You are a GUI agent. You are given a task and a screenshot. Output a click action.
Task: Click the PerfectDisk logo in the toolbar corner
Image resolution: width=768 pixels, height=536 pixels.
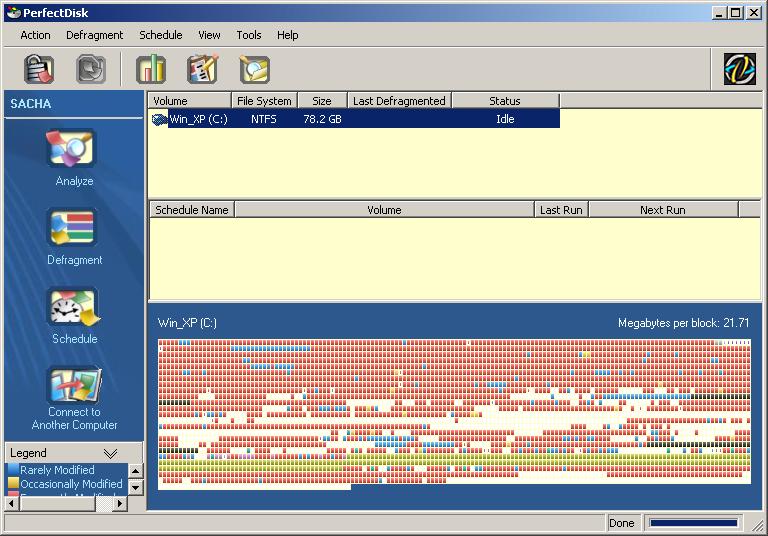(x=740, y=69)
